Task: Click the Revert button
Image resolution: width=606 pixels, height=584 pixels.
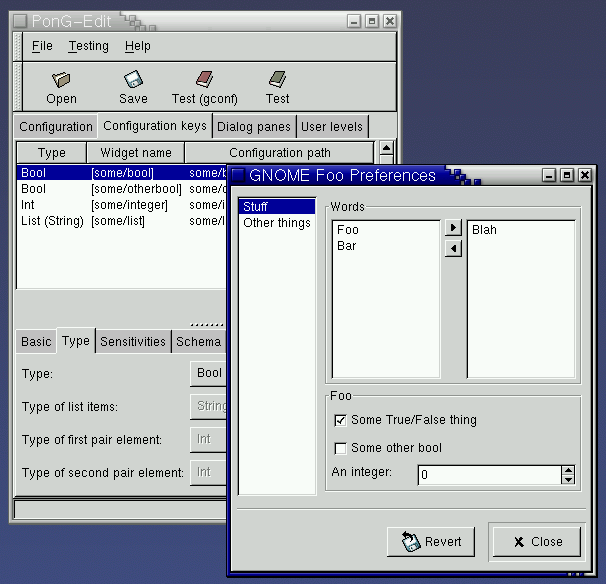Action: pos(431,542)
